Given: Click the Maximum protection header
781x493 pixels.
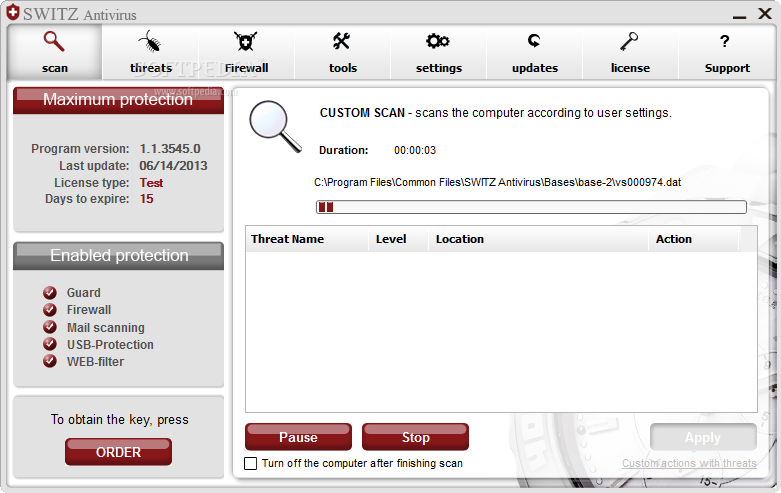Looking at the screenshot, I should pyautogui.click(x=118, y=100).
